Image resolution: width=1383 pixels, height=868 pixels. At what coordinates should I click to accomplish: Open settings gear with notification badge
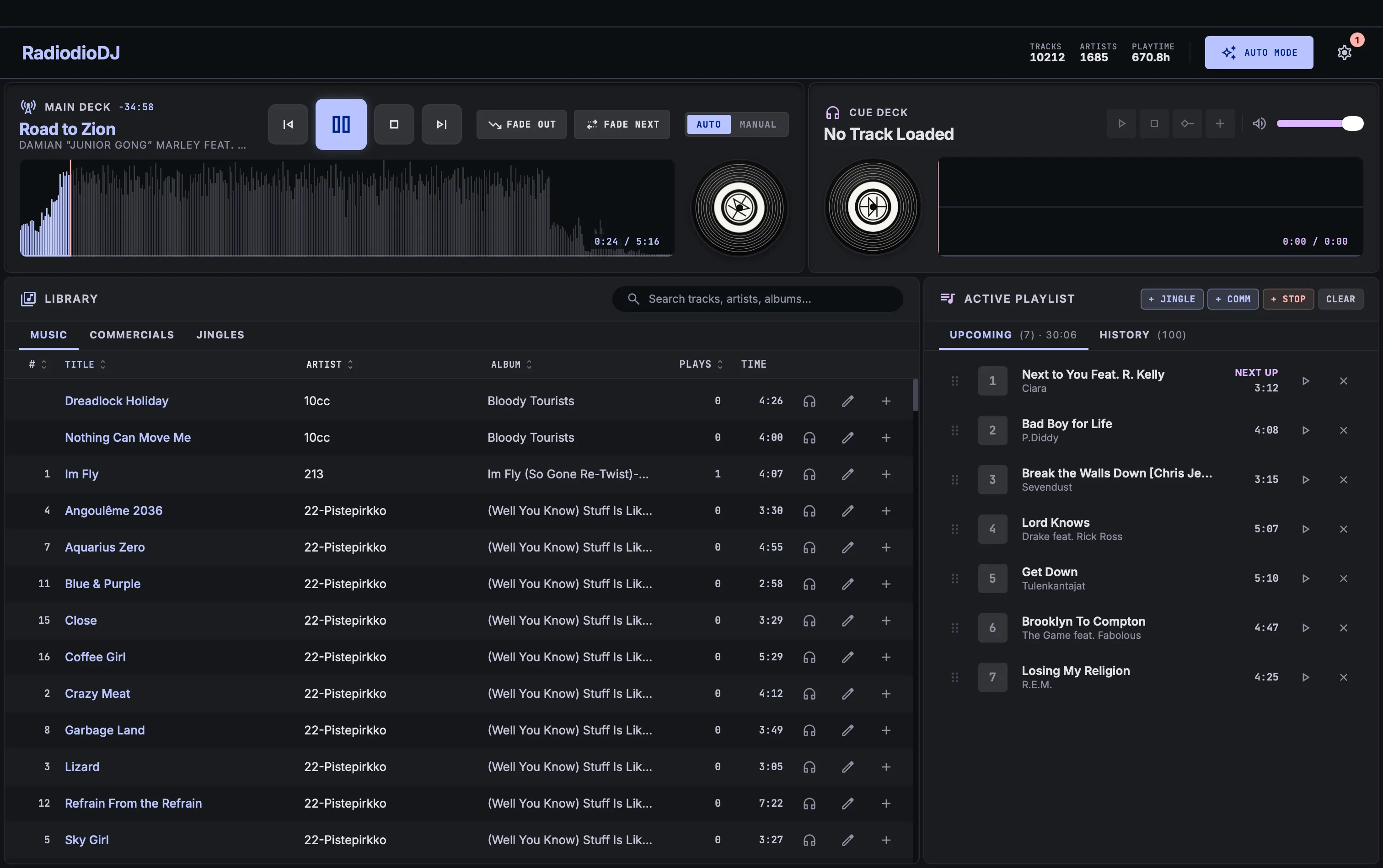pos(1345,53)
